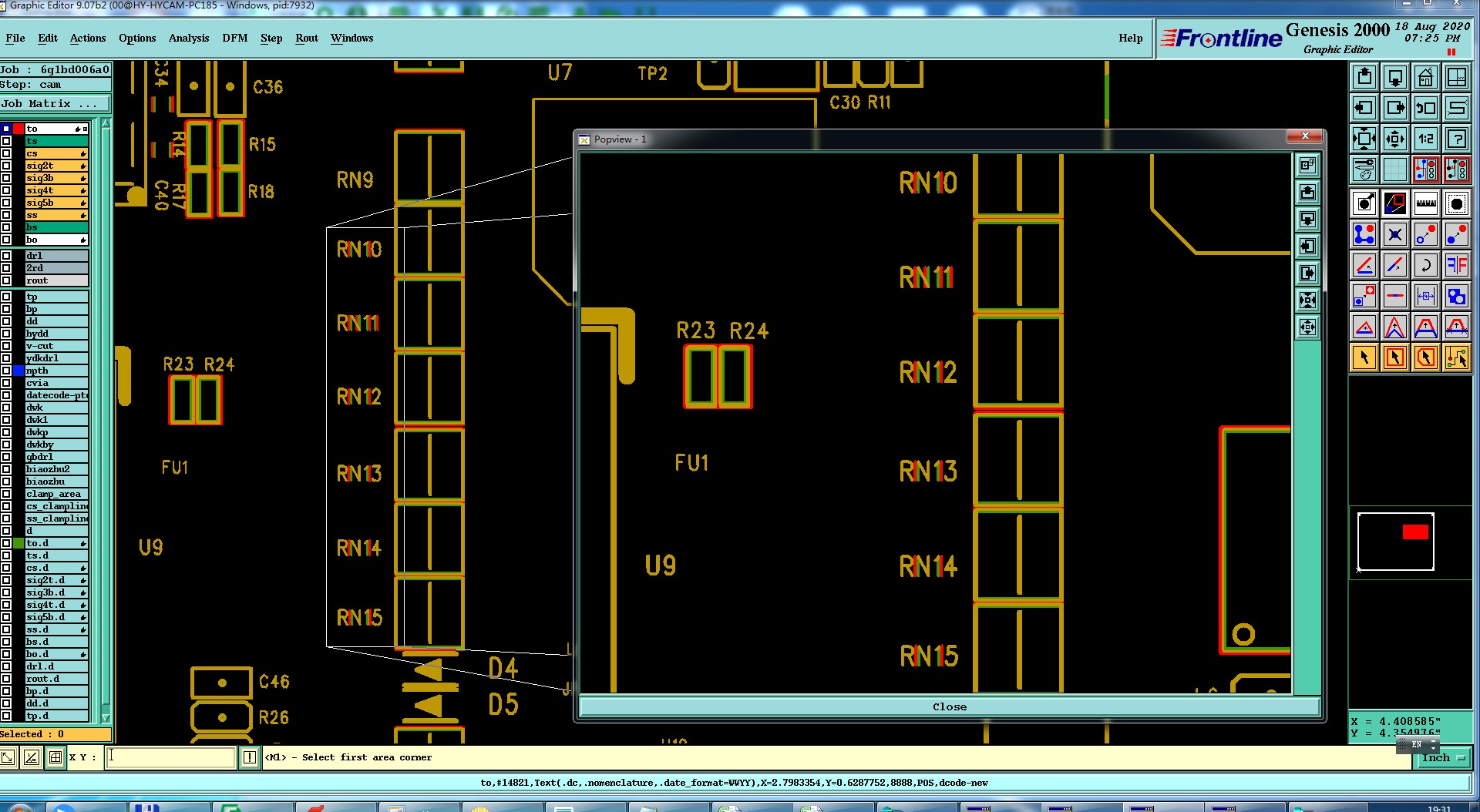
Task: Click the Popview pan up icon
Action: [1308, 192]
